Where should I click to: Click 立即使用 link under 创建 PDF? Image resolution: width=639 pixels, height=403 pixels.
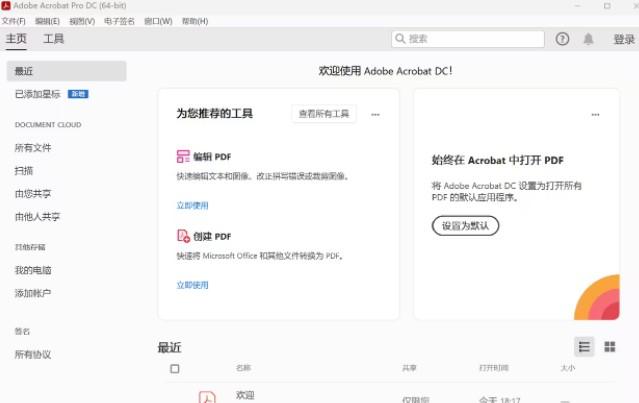[x=192, y=285]
